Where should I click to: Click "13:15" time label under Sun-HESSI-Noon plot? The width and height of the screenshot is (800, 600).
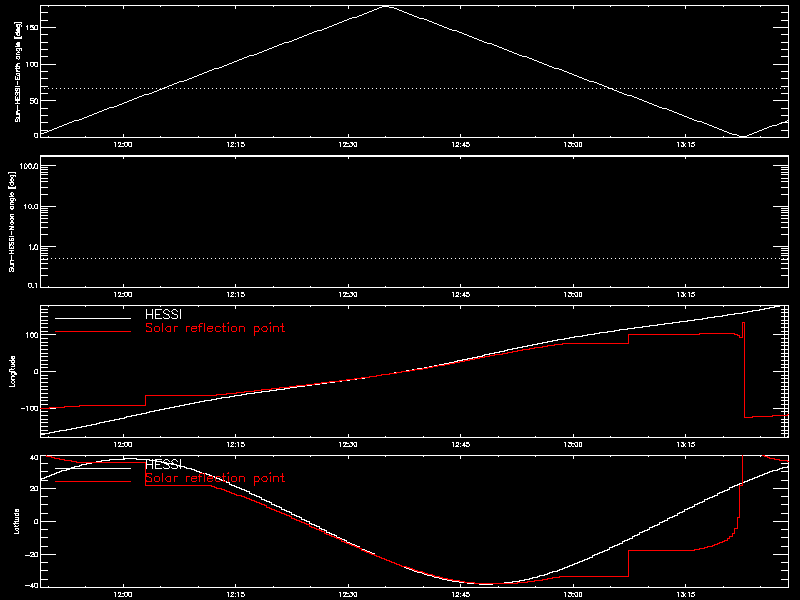click(686, 295)
